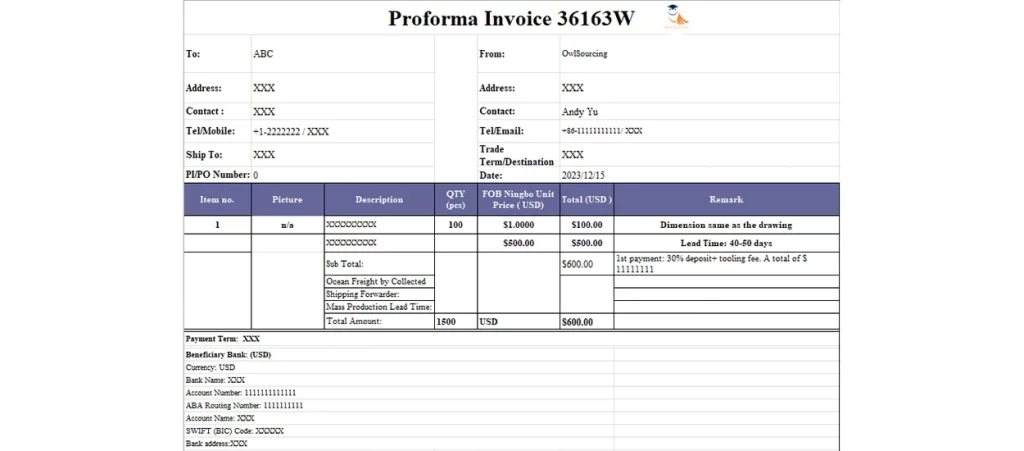Screen dimensions: 1024x451
Task: Select the Remark column header
Action: (726, 200)
